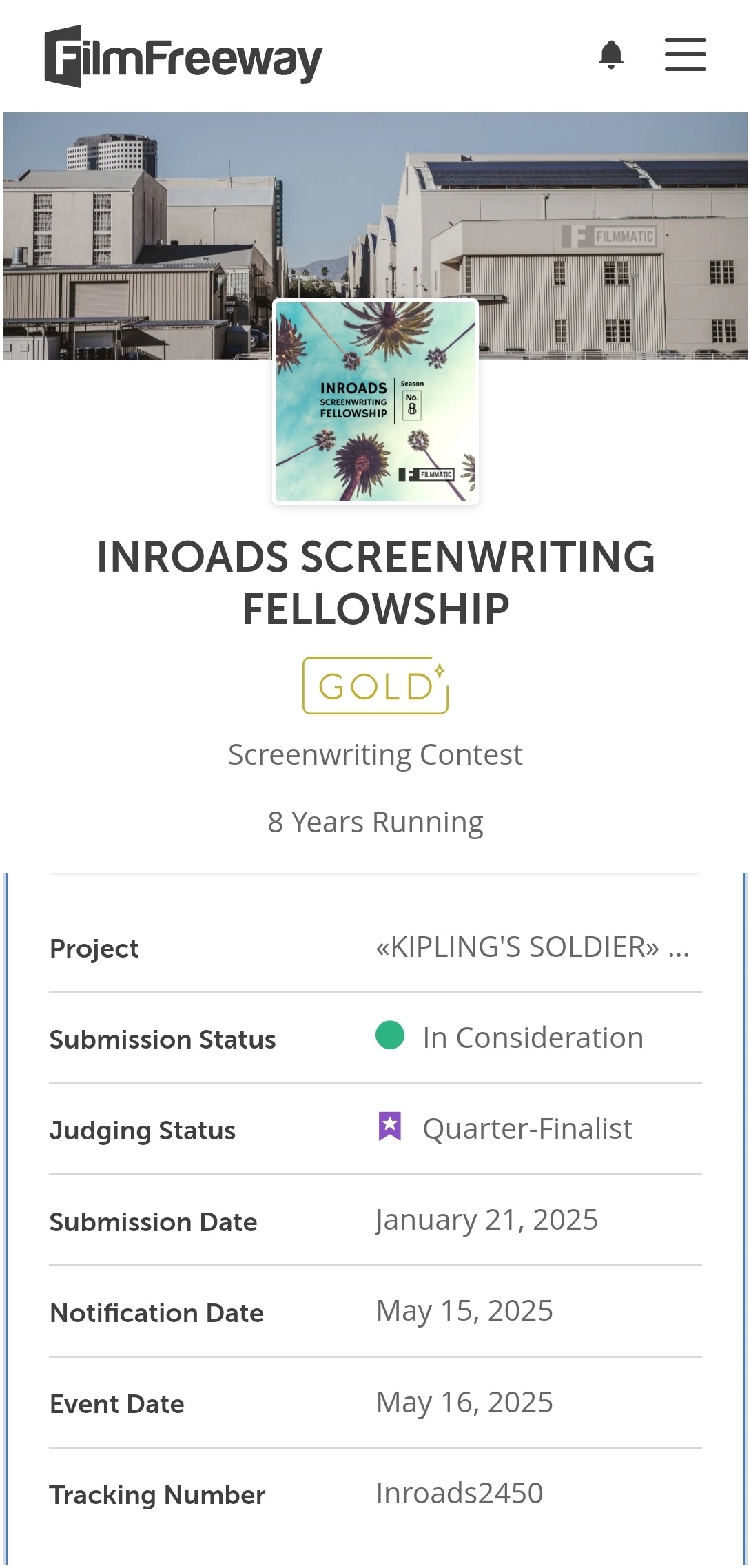Viewport: 751px width, 1568px height.
Task: Select the Quarter-Finalist judging status text
Action: tap(527, 1128)
